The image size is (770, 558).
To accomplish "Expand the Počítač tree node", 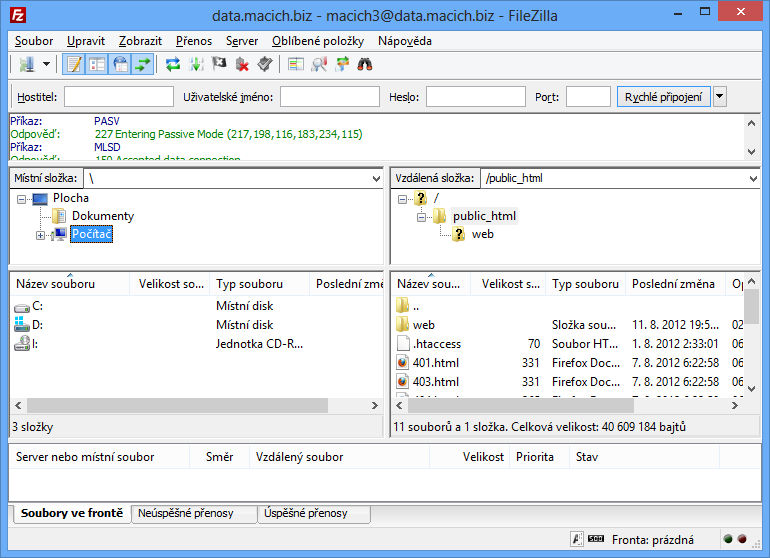I will pos(40,235).
